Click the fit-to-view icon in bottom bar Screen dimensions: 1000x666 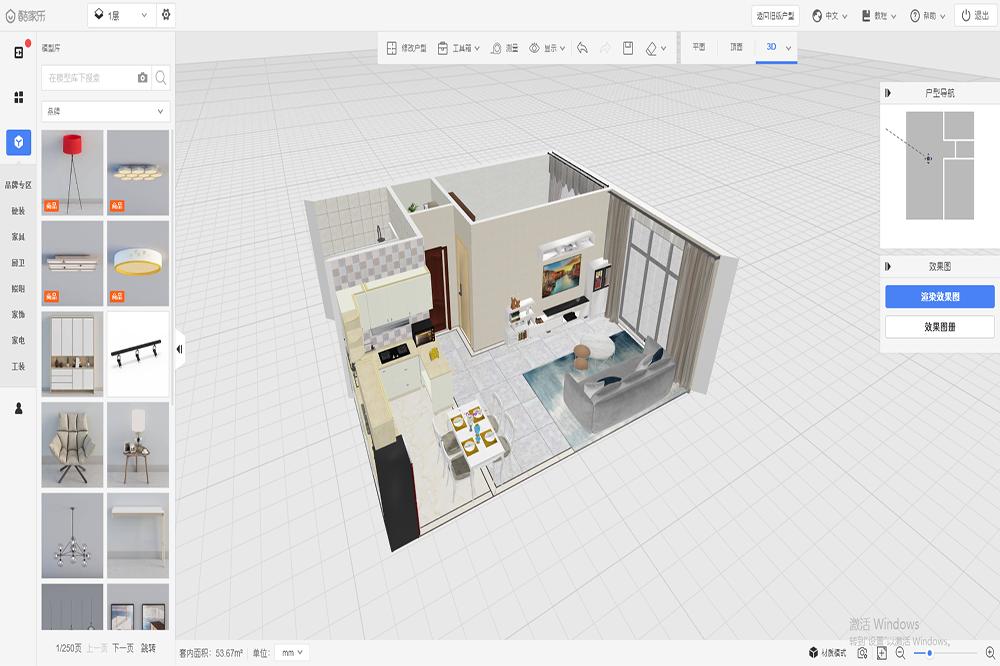[x=881, y=653]
